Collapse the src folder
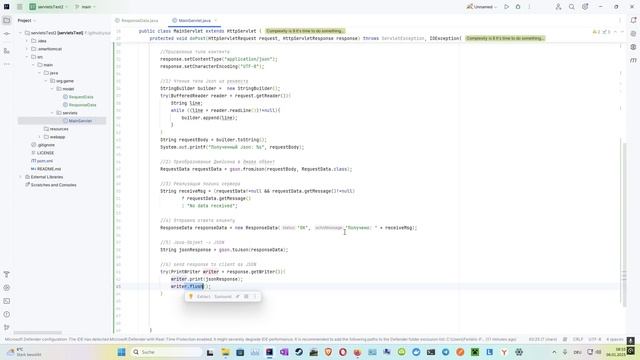The image size is (640, 360). [x=27, y=57]
